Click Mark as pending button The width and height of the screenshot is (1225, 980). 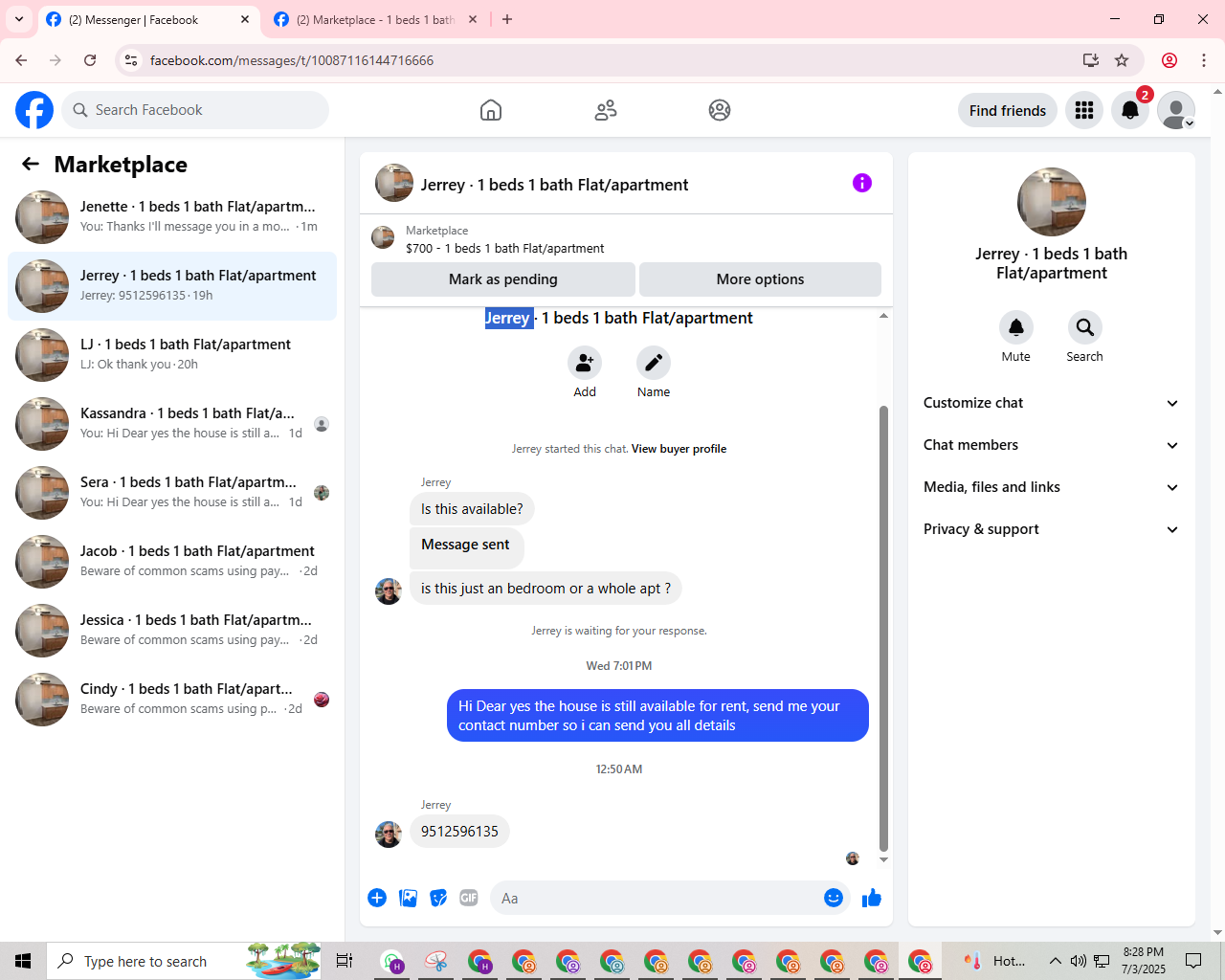point(503,279)
